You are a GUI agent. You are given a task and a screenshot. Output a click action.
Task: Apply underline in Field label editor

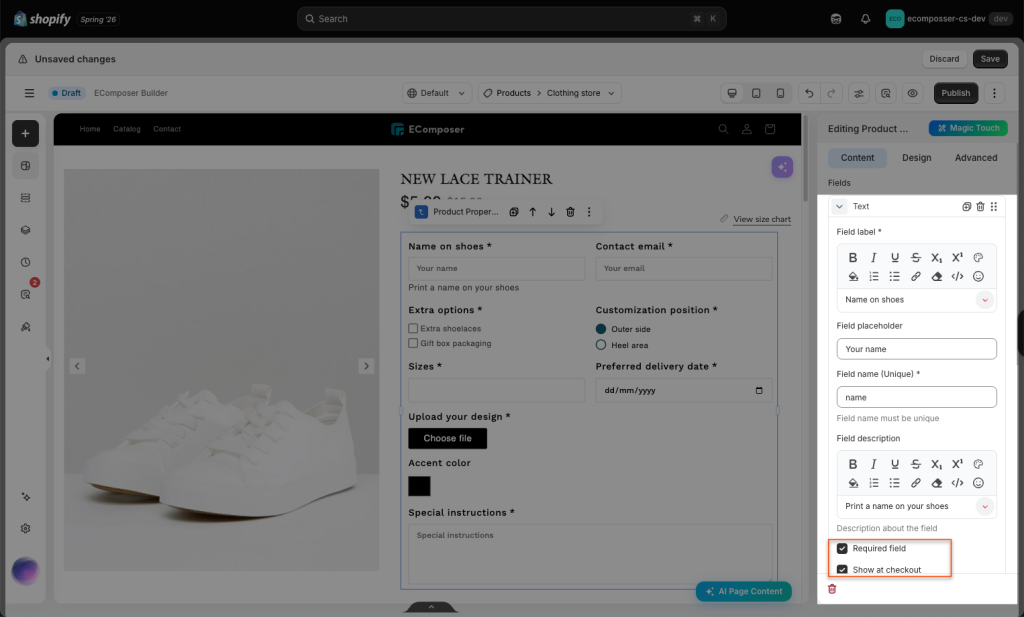(895, 257)
